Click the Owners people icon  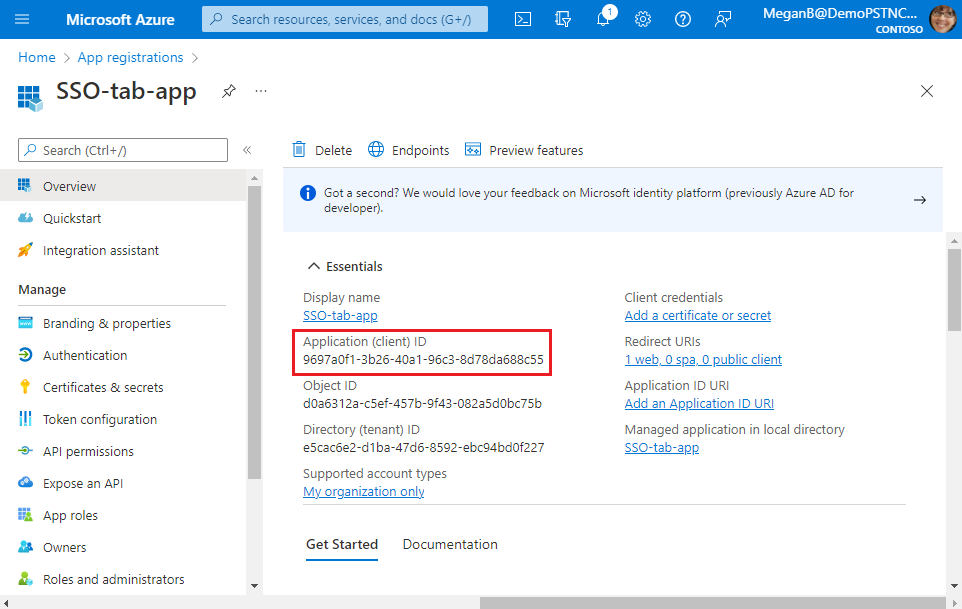[x=25, y=546]
